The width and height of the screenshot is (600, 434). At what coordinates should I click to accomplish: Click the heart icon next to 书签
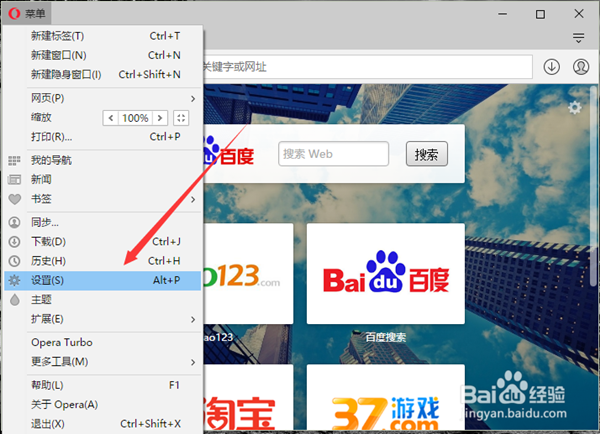tap(15, 199)
